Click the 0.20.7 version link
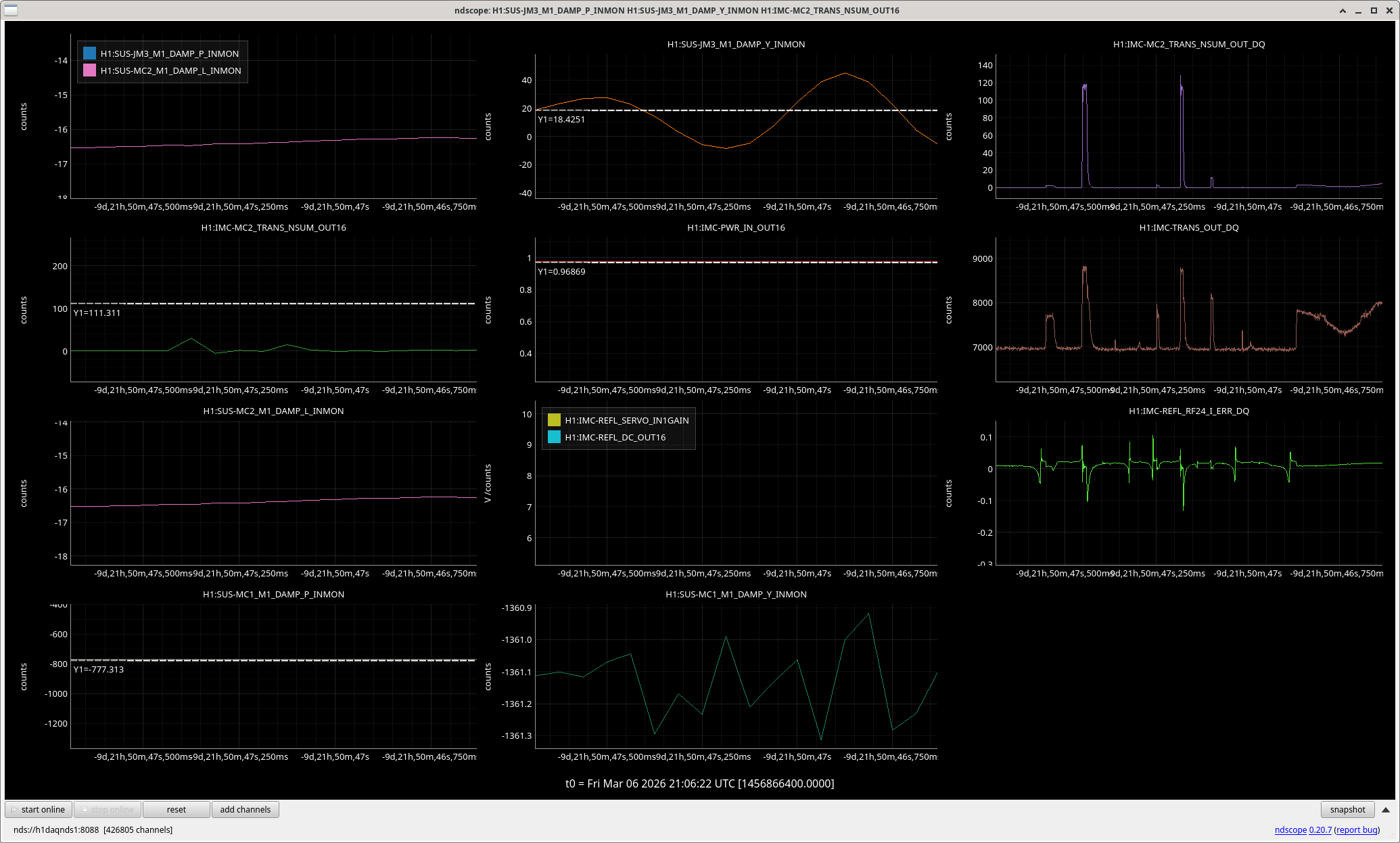The image size is (1400, 843). 1320,829
